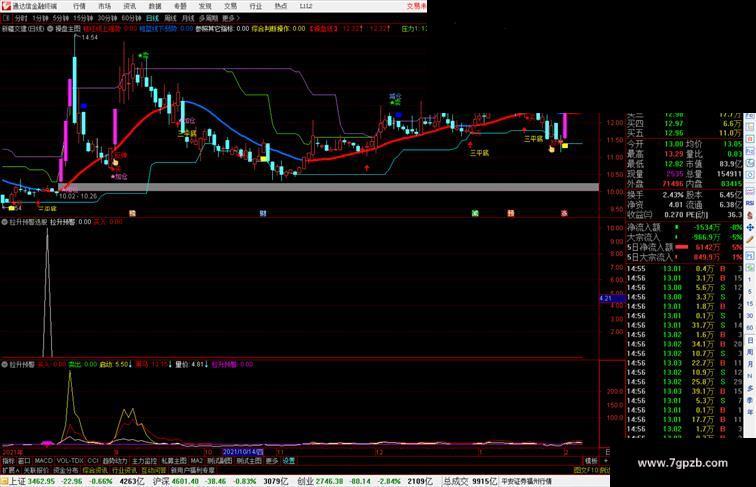Select the 30 minute shortcut in sidebar
The width and height of the screenshot is (756, 487).
tap(750, 316)
